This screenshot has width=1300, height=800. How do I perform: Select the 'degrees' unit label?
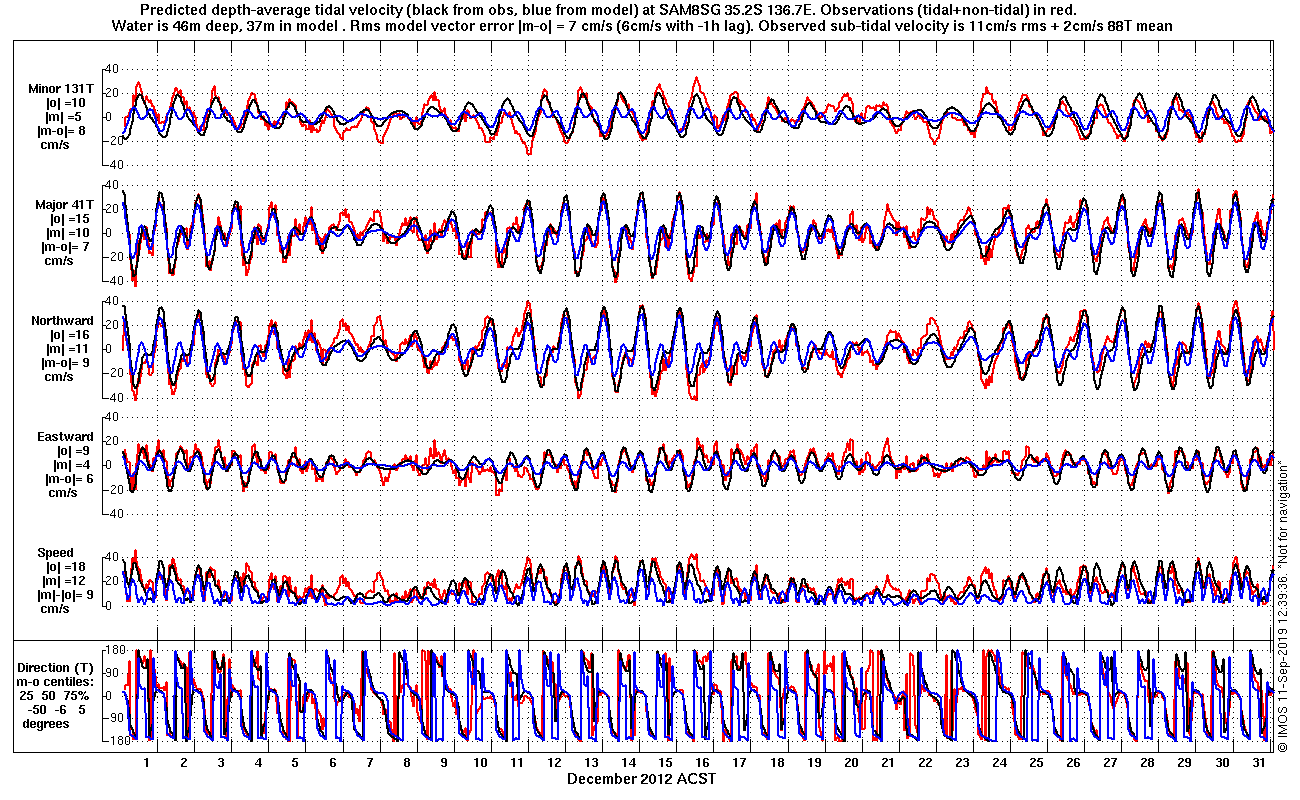[46, 723]
